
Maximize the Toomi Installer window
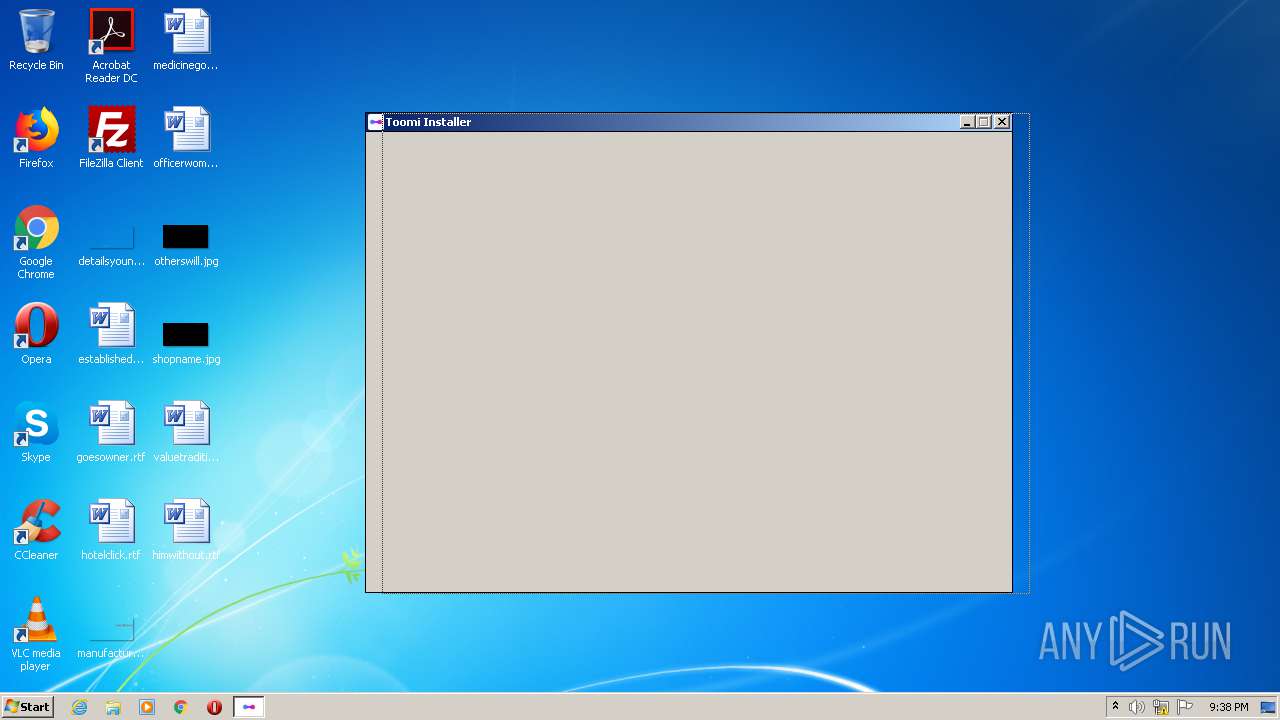pyautogui.click(x=983, y=122)
